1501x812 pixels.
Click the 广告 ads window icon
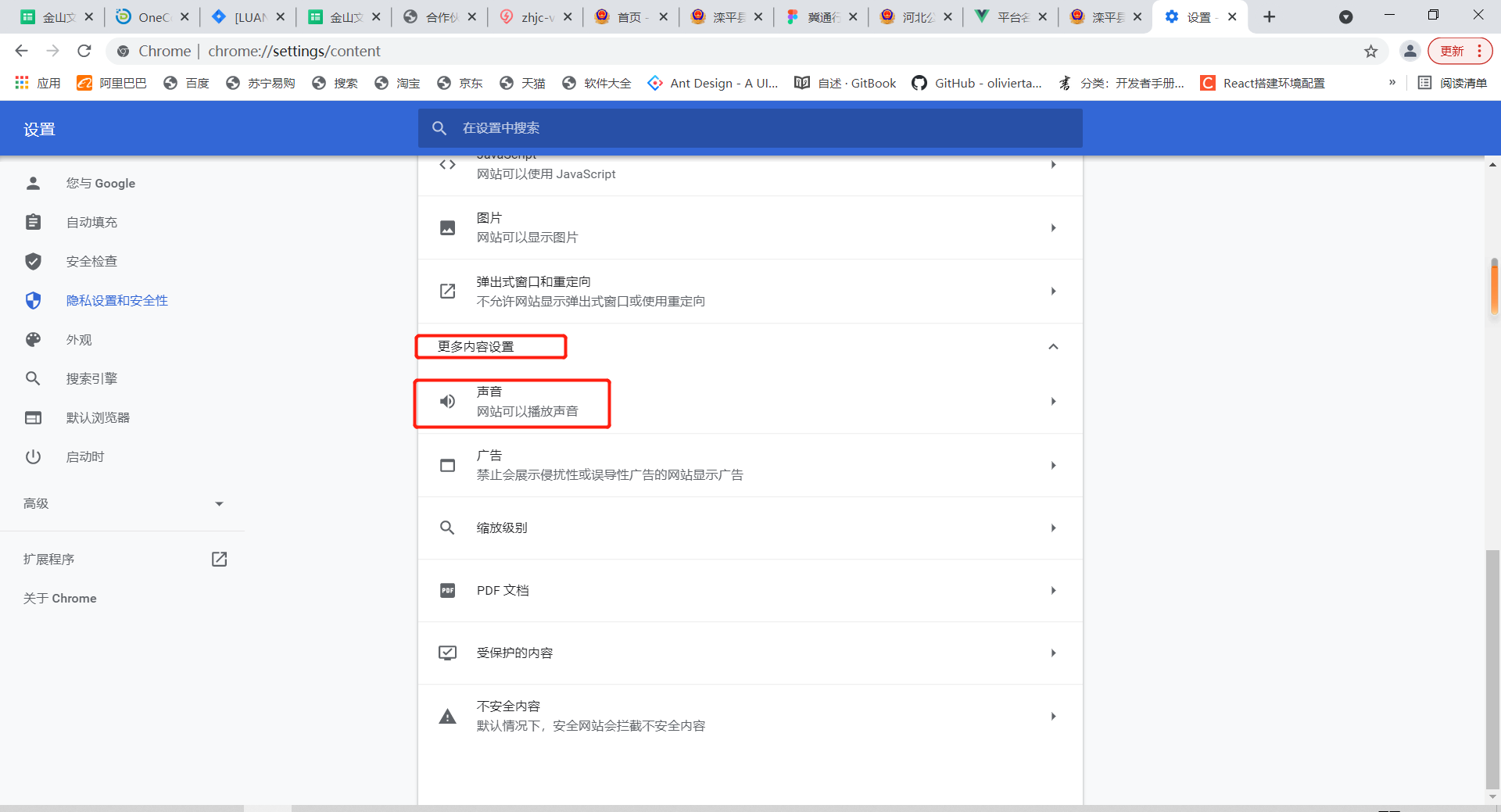pyautogui.click(x=447, y=465)
